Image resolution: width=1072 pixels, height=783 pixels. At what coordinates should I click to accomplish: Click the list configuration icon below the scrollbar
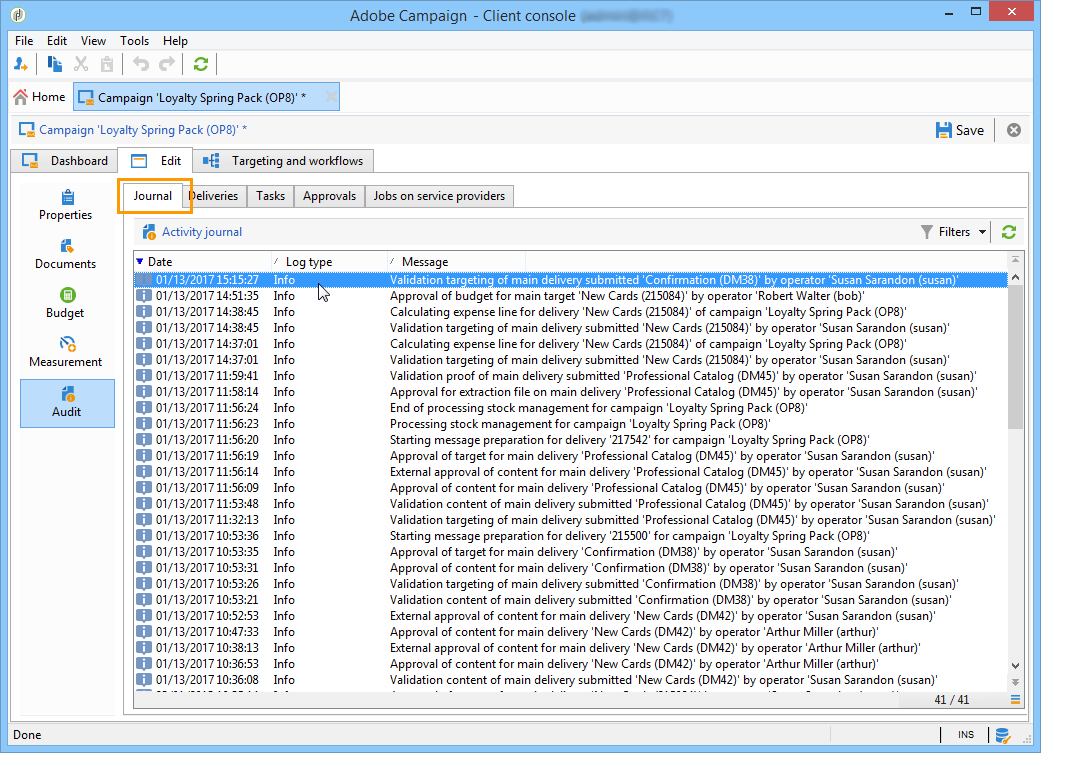1015,700
